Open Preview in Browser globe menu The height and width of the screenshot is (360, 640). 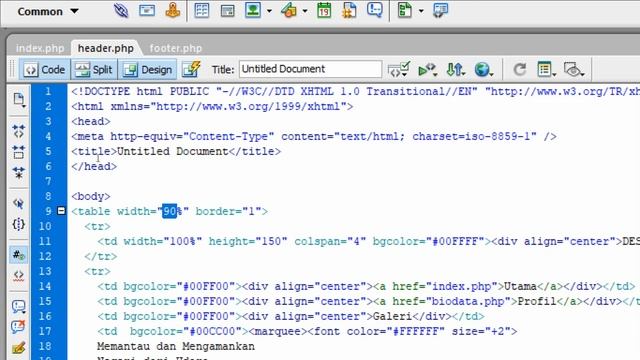point(484,70)
